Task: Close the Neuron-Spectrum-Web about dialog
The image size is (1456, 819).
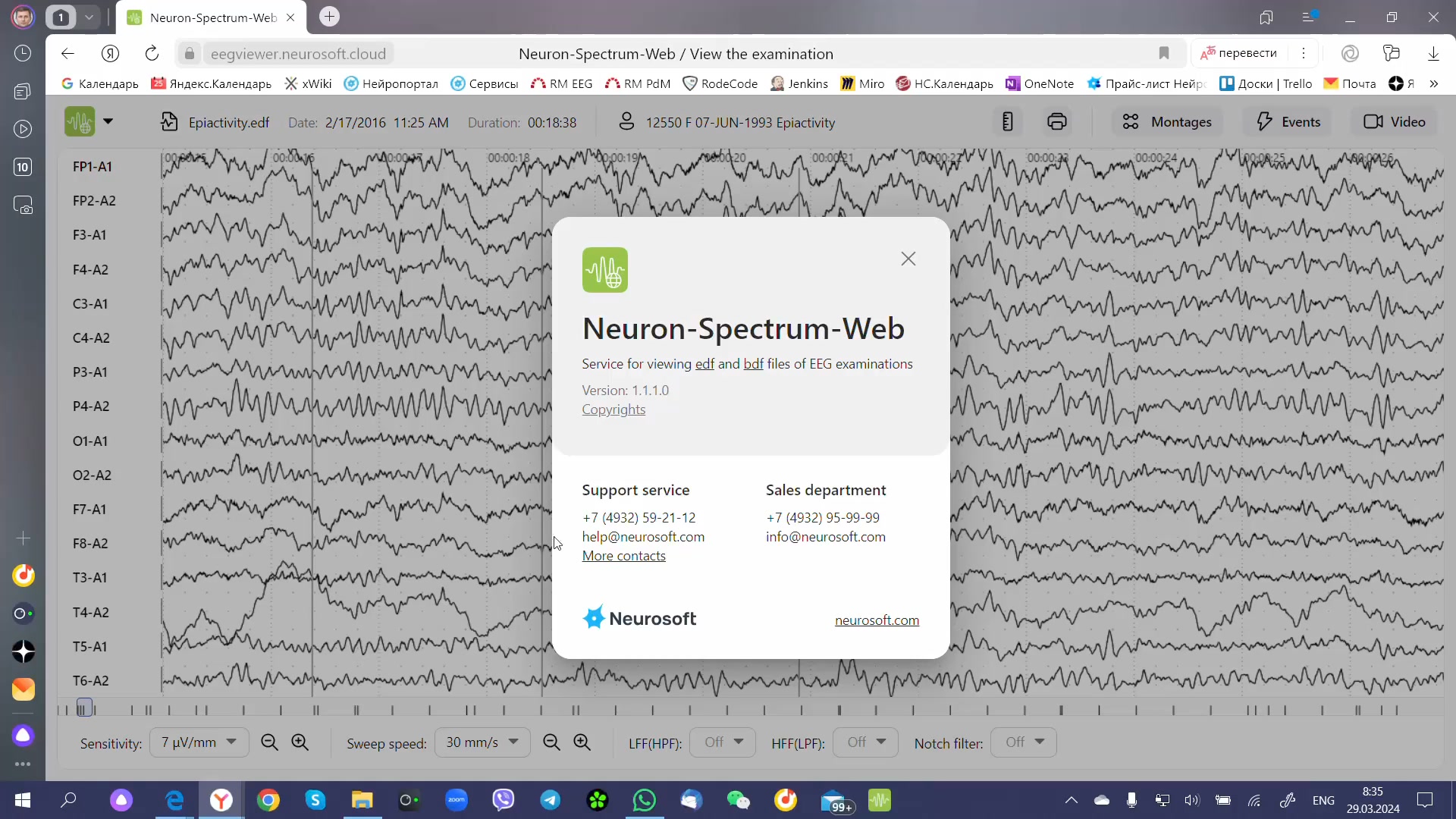Action: (908, 259)
